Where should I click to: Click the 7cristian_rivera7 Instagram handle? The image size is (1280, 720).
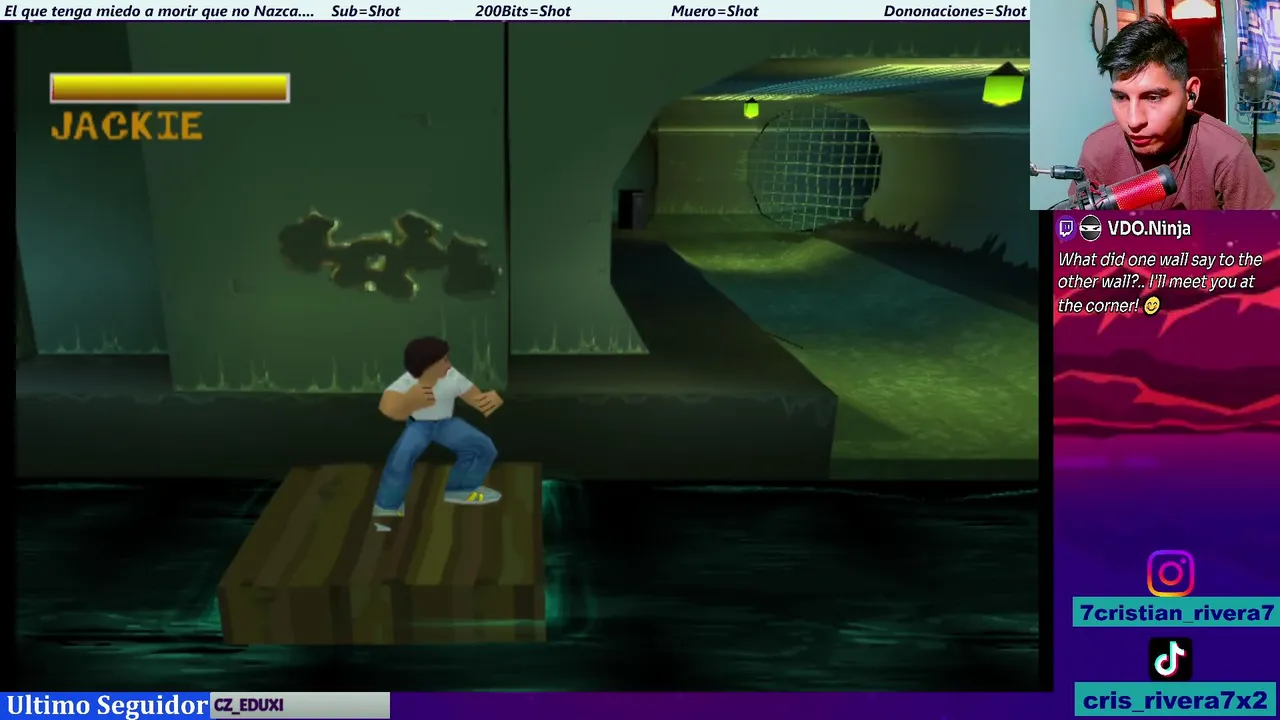(x=1176, y=613)
